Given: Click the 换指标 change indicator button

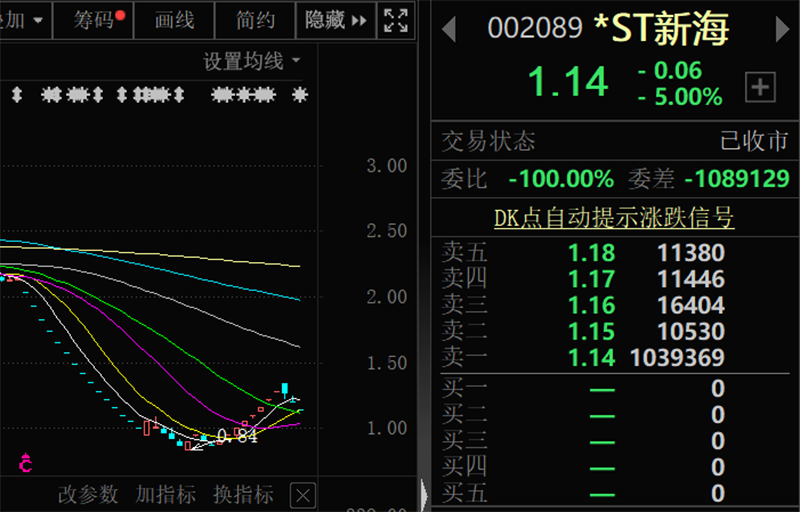Looking at the screenshot, I should 243,494.
